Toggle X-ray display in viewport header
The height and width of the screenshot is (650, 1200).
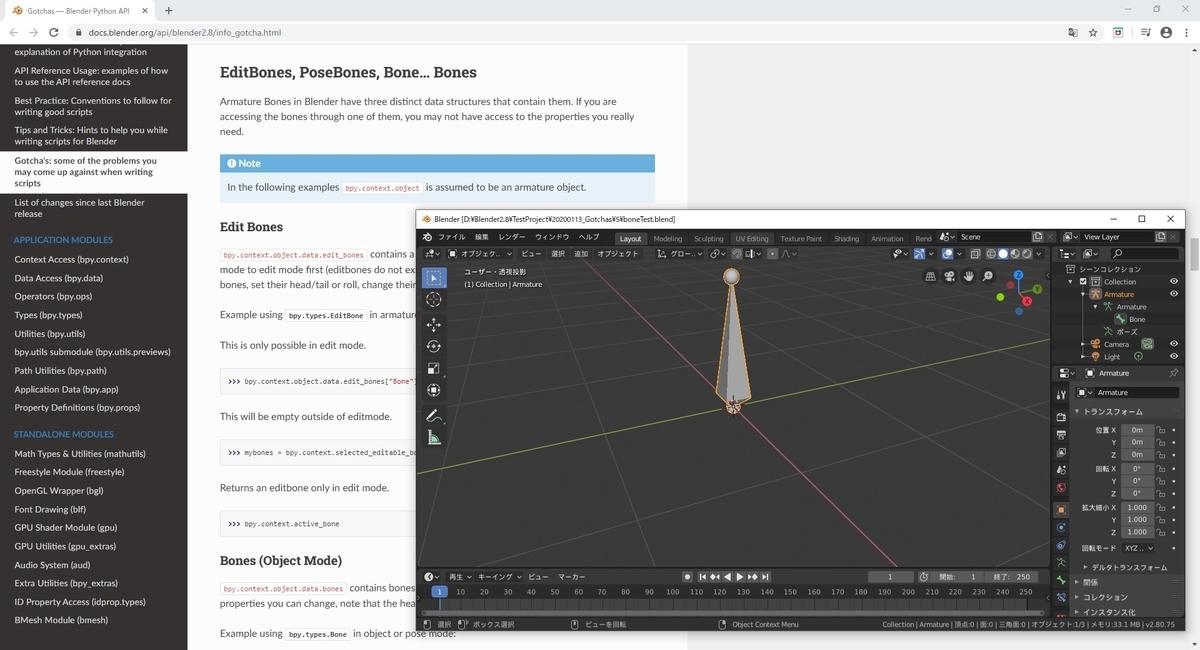[x=975, y=254]
